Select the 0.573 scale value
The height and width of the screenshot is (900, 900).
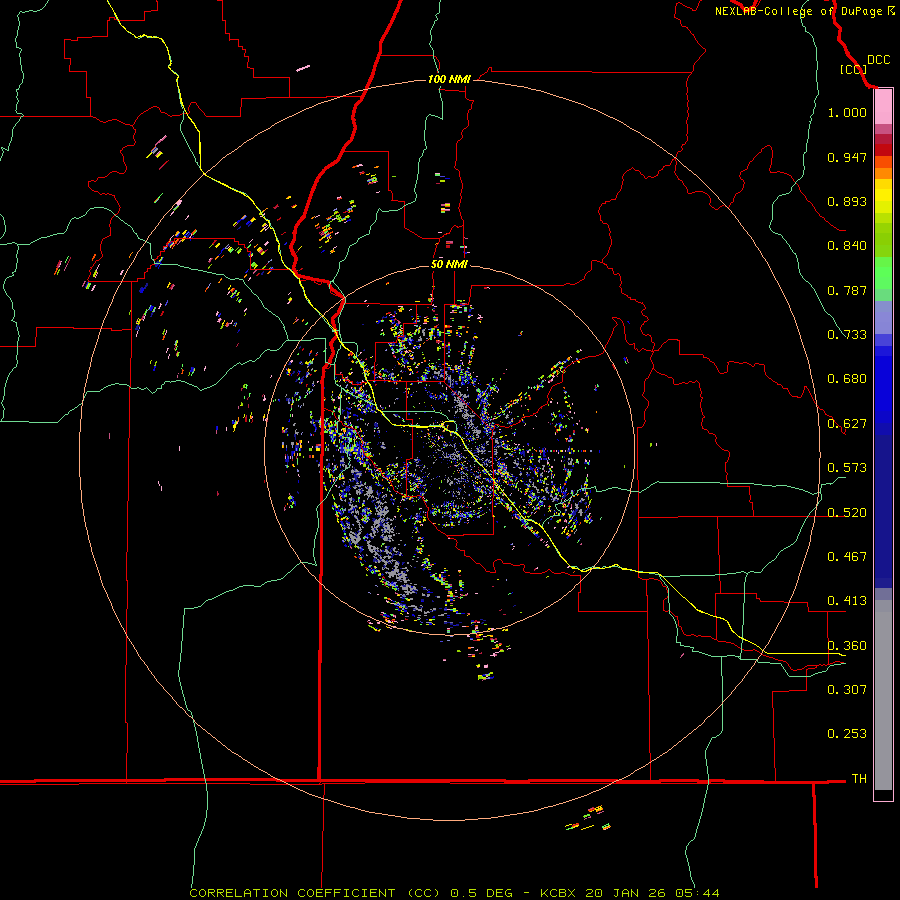(847, 468)
